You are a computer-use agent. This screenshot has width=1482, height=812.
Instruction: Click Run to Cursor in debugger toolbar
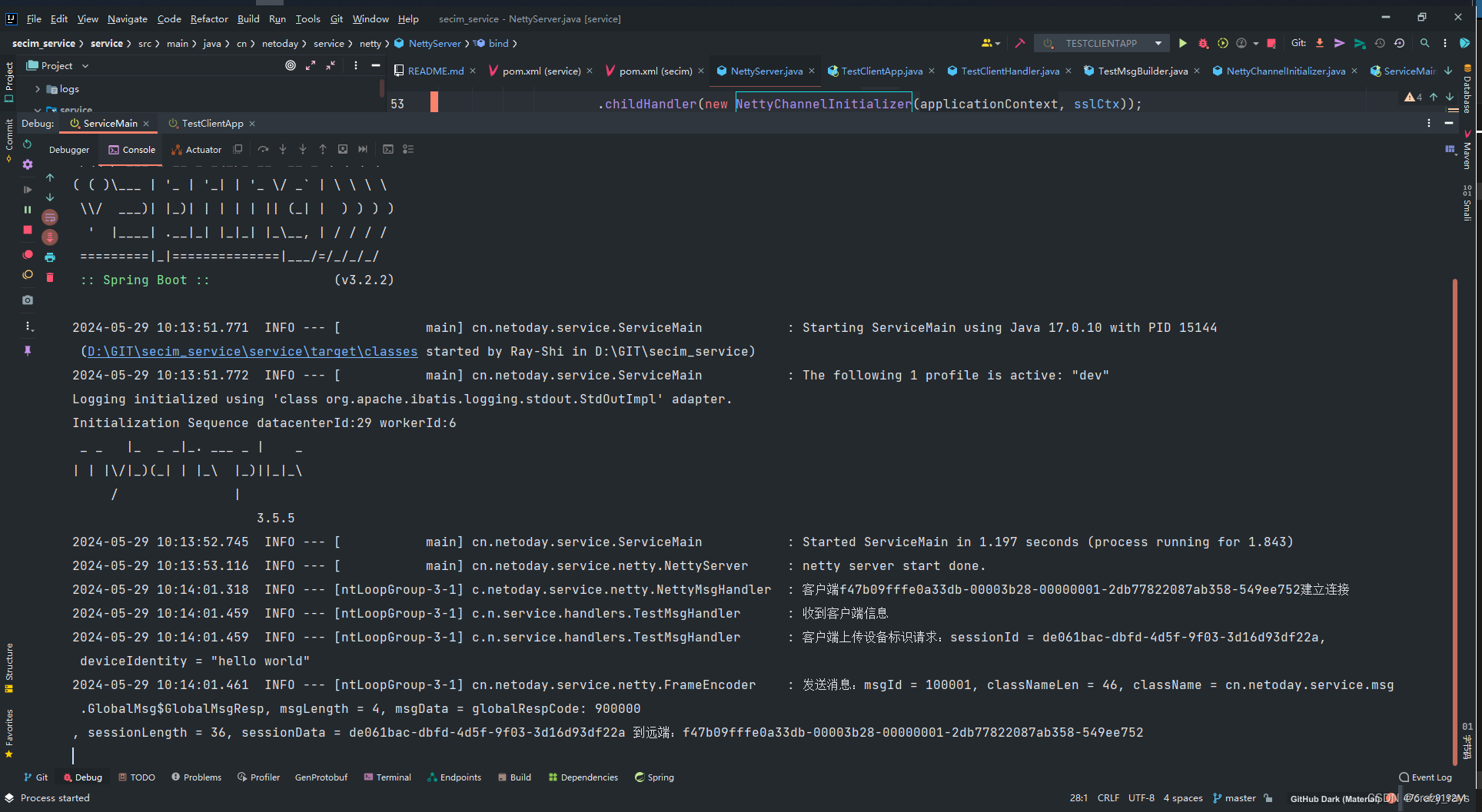click(363, 149)
